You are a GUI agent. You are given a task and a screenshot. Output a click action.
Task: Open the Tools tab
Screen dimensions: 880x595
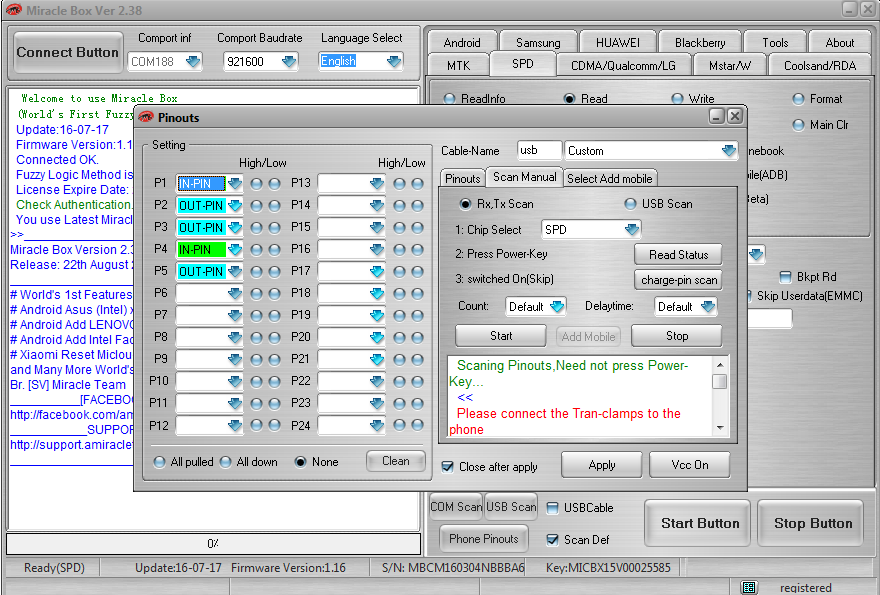775,43
